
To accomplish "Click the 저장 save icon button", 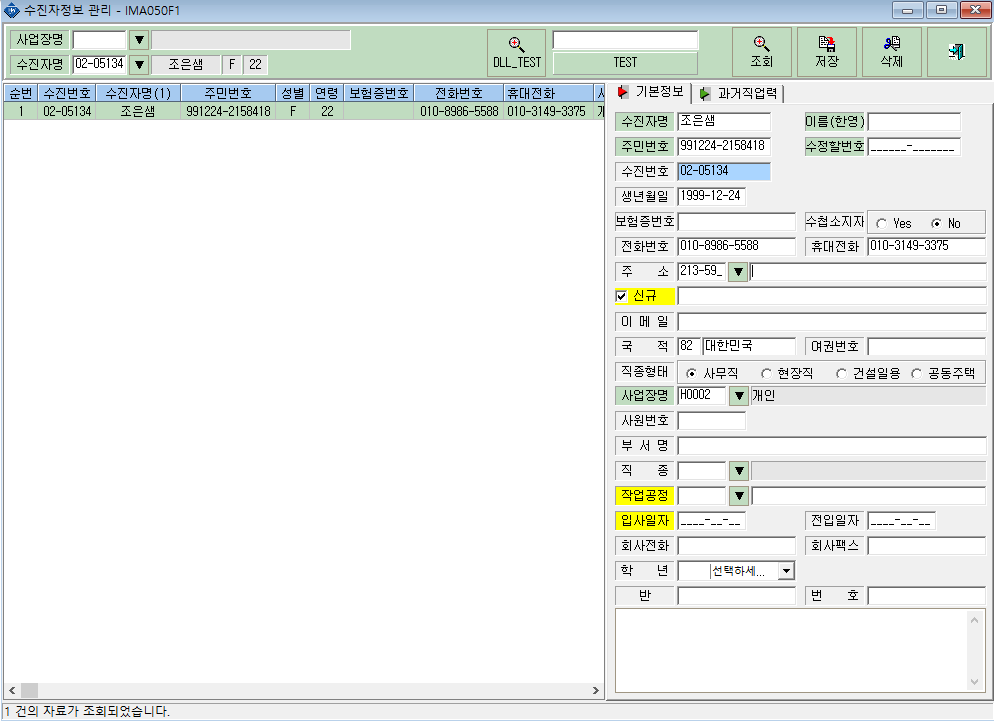I will 827,53.
